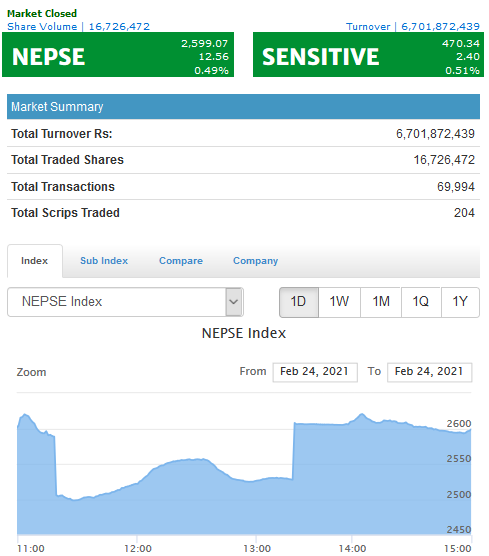Click the Market Closed status text
Image resolution: width=489 pixels, height=556 pixels.
click(42, 13)
